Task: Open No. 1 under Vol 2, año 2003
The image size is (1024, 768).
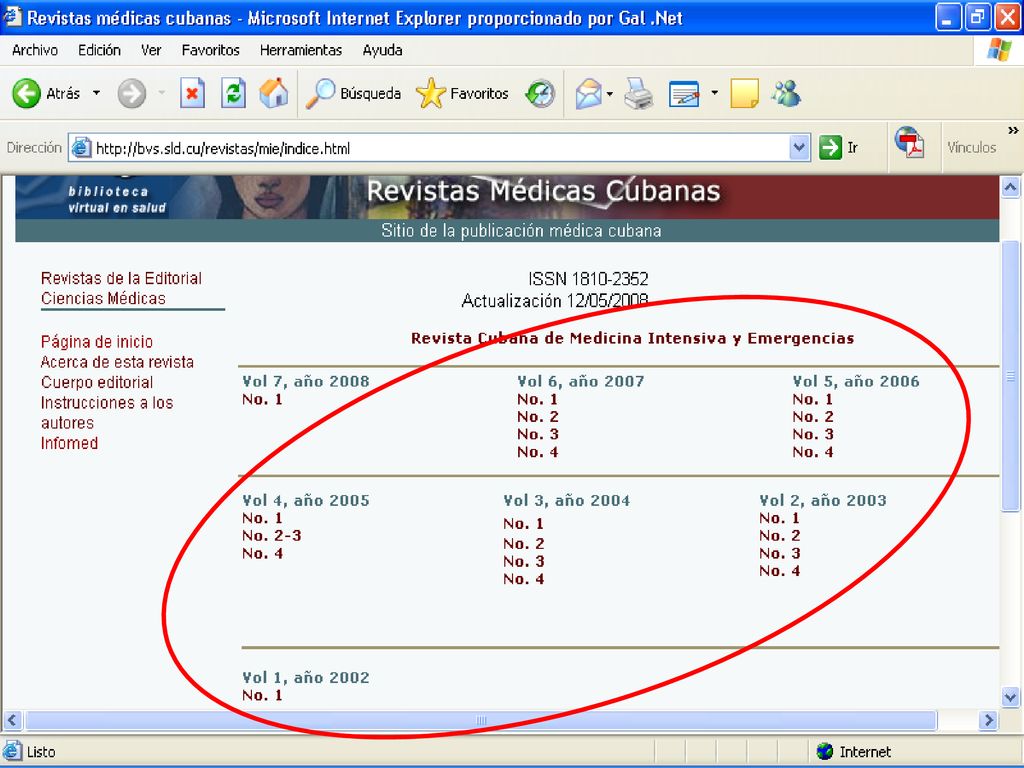Action: [780, 518]
